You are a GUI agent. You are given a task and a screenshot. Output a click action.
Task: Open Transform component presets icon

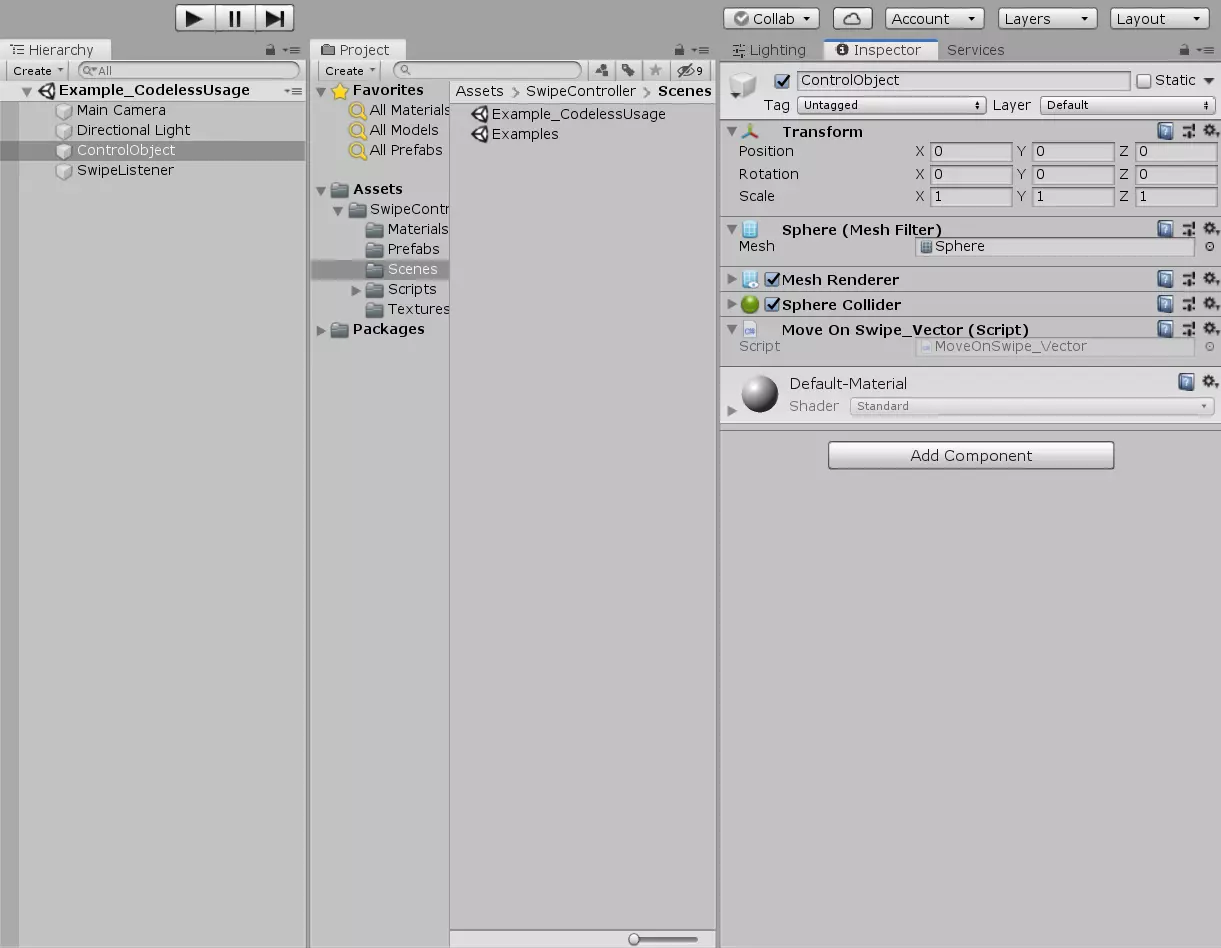coord(1188,131)
